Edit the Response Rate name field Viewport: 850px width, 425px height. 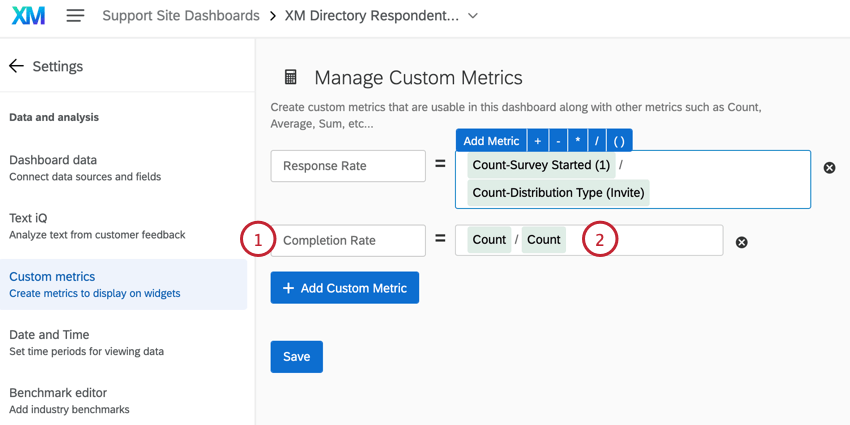tap(348, 166)
